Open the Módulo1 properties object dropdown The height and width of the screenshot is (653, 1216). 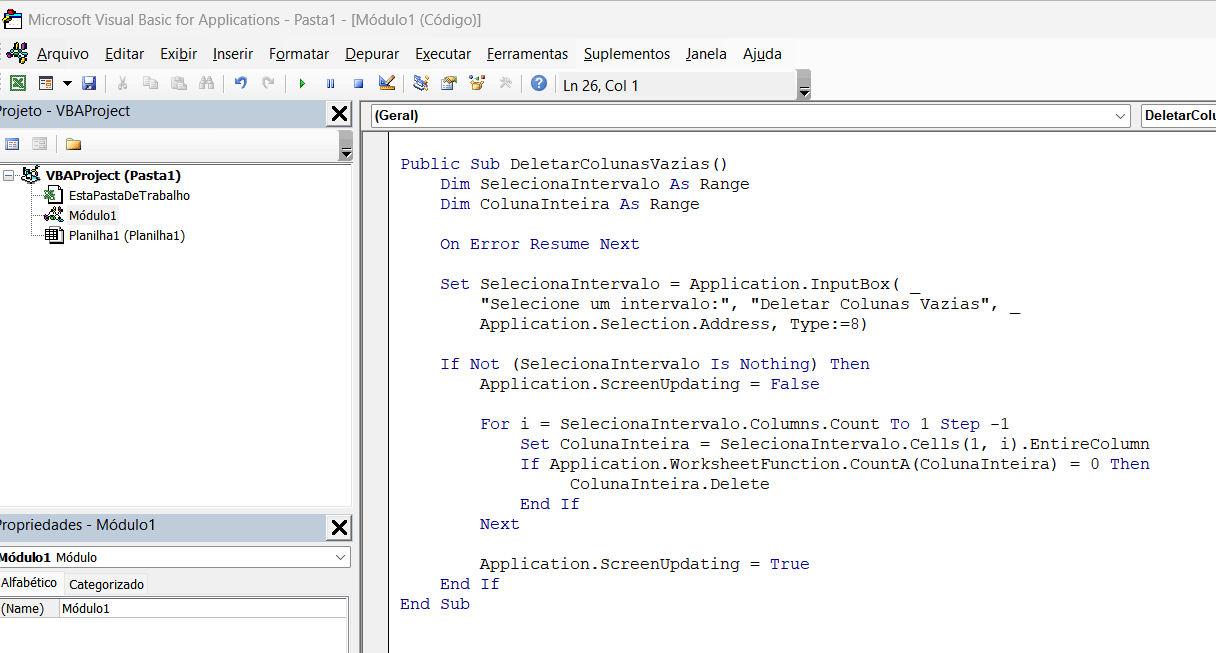[x=341, y=557]
